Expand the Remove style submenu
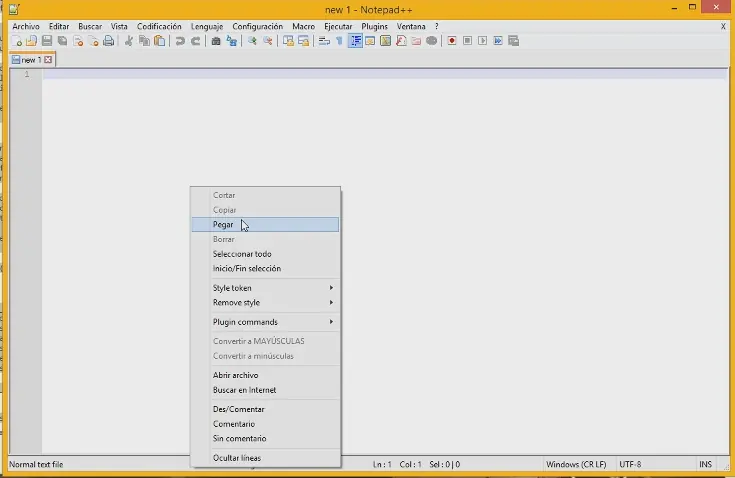This screenshot has height=478, width=735. (265, 303)
